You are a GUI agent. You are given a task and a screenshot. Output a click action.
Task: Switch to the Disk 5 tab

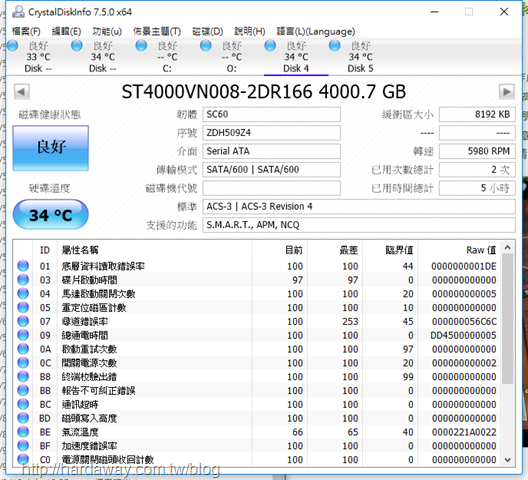point(360,57)
